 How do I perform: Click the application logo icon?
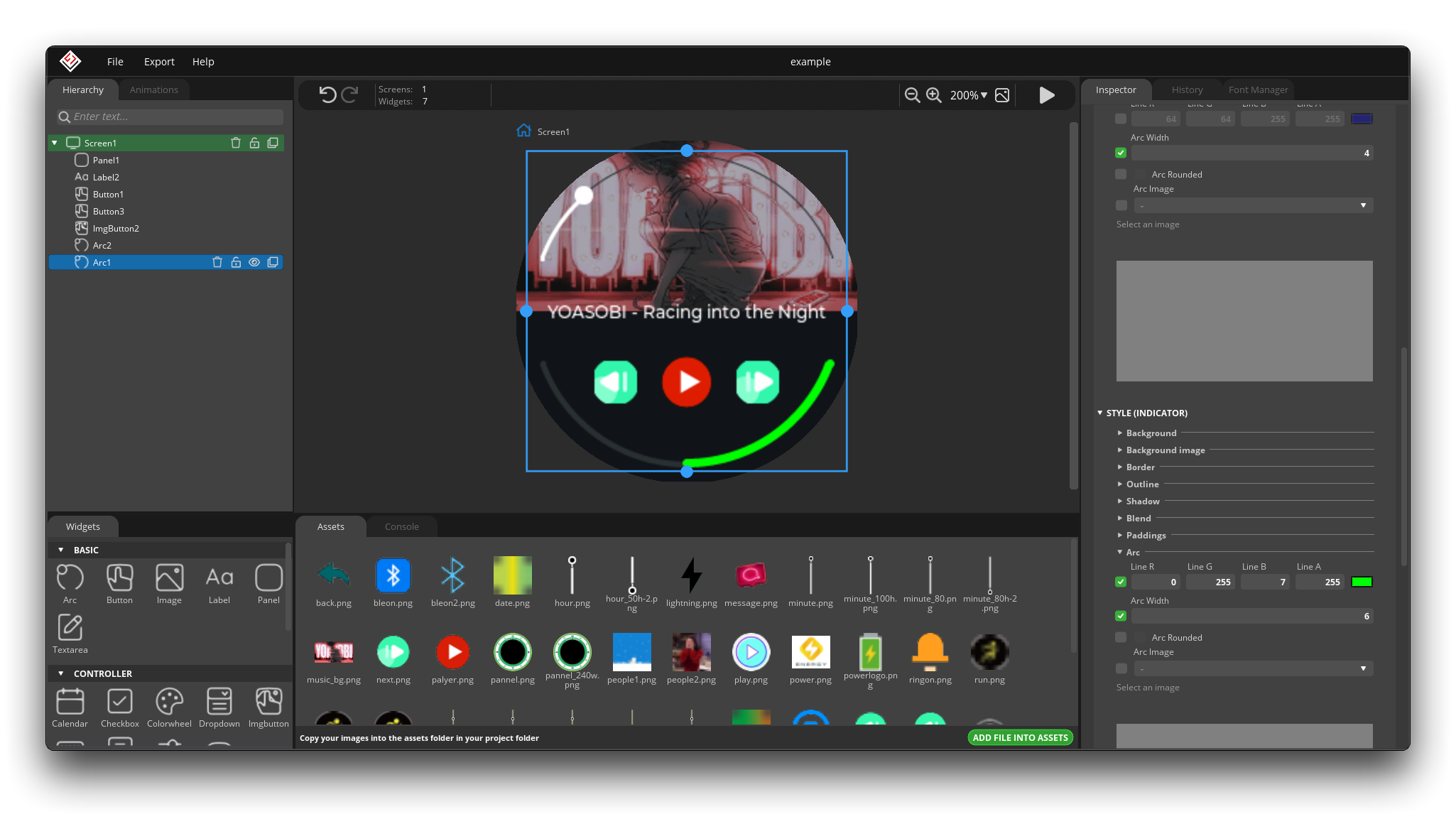point(70,61)
